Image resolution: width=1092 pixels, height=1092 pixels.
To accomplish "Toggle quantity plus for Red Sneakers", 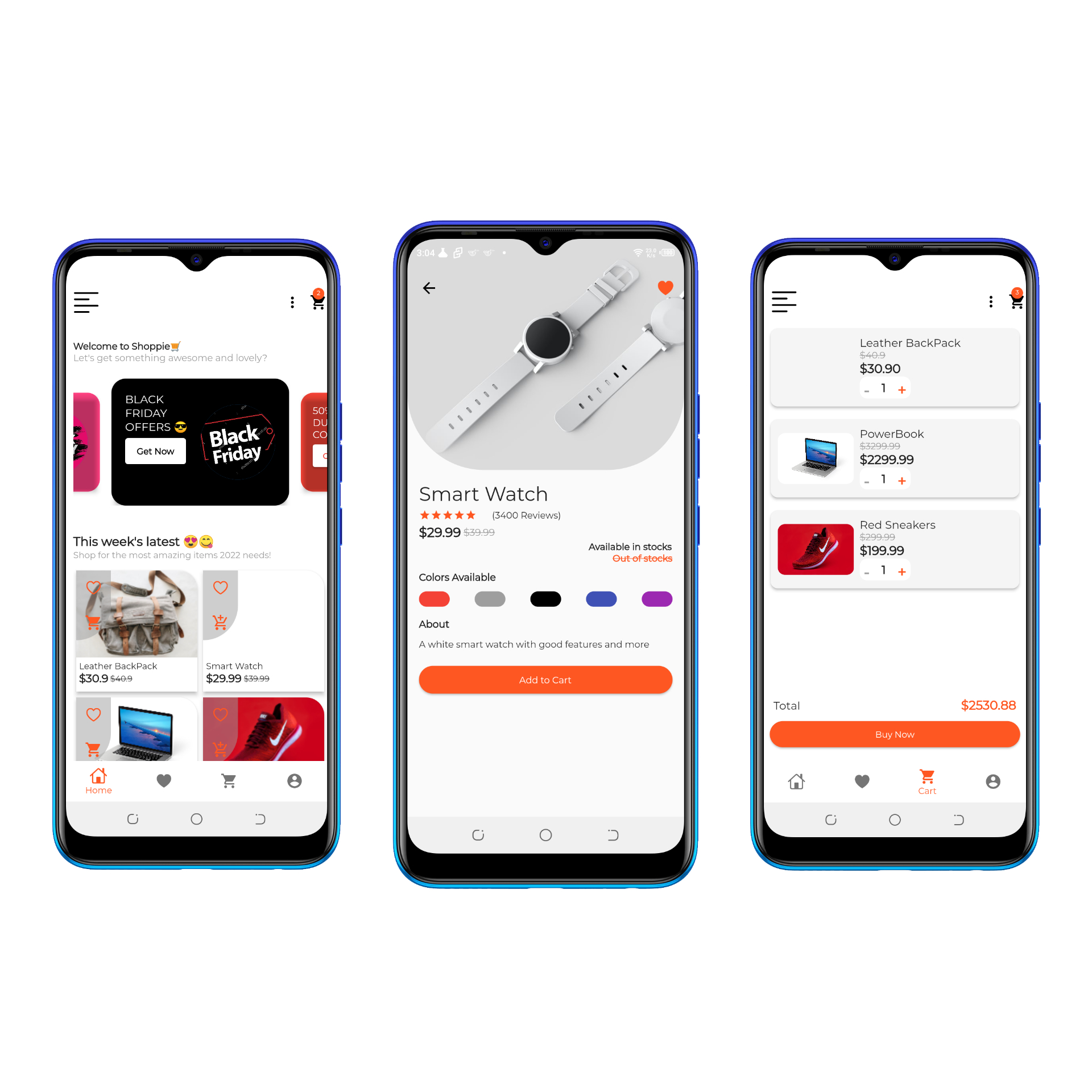I will click(x=902, y=572).
